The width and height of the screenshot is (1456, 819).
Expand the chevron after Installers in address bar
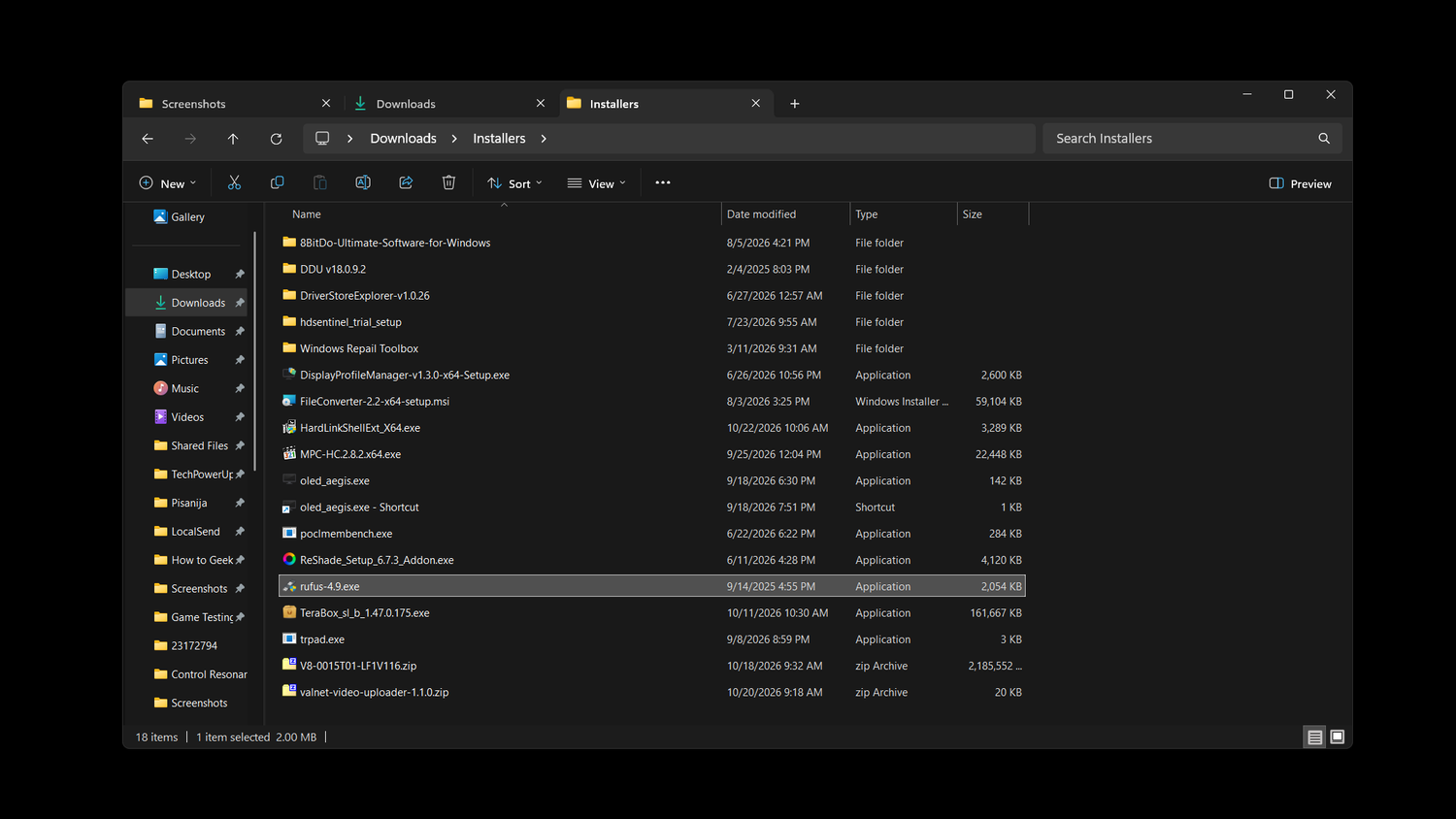coord(544,139)
